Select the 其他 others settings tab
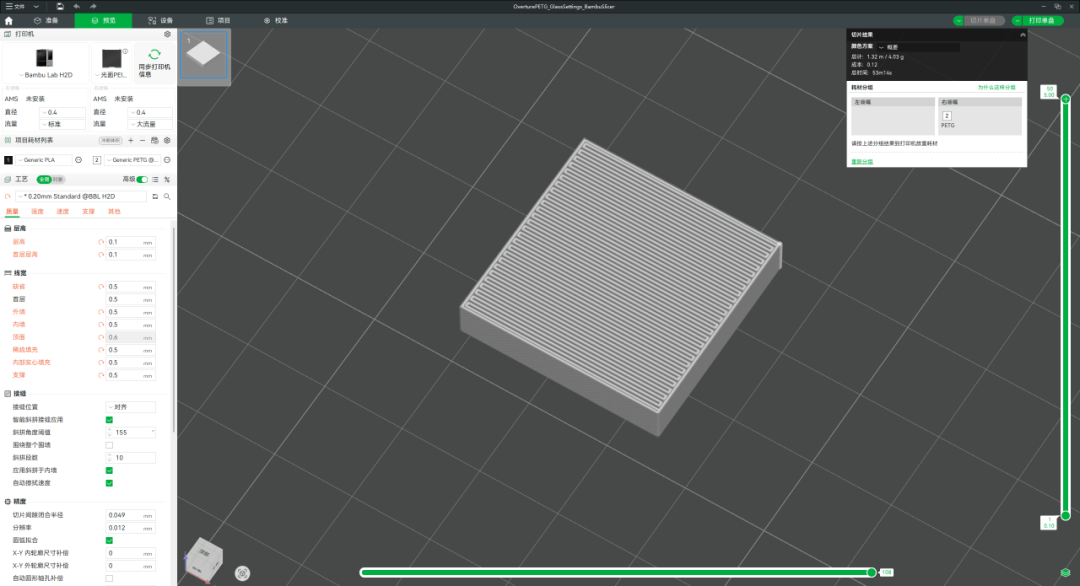The height and width of the screenshot is (586, 1080). (x=114, y=211)
